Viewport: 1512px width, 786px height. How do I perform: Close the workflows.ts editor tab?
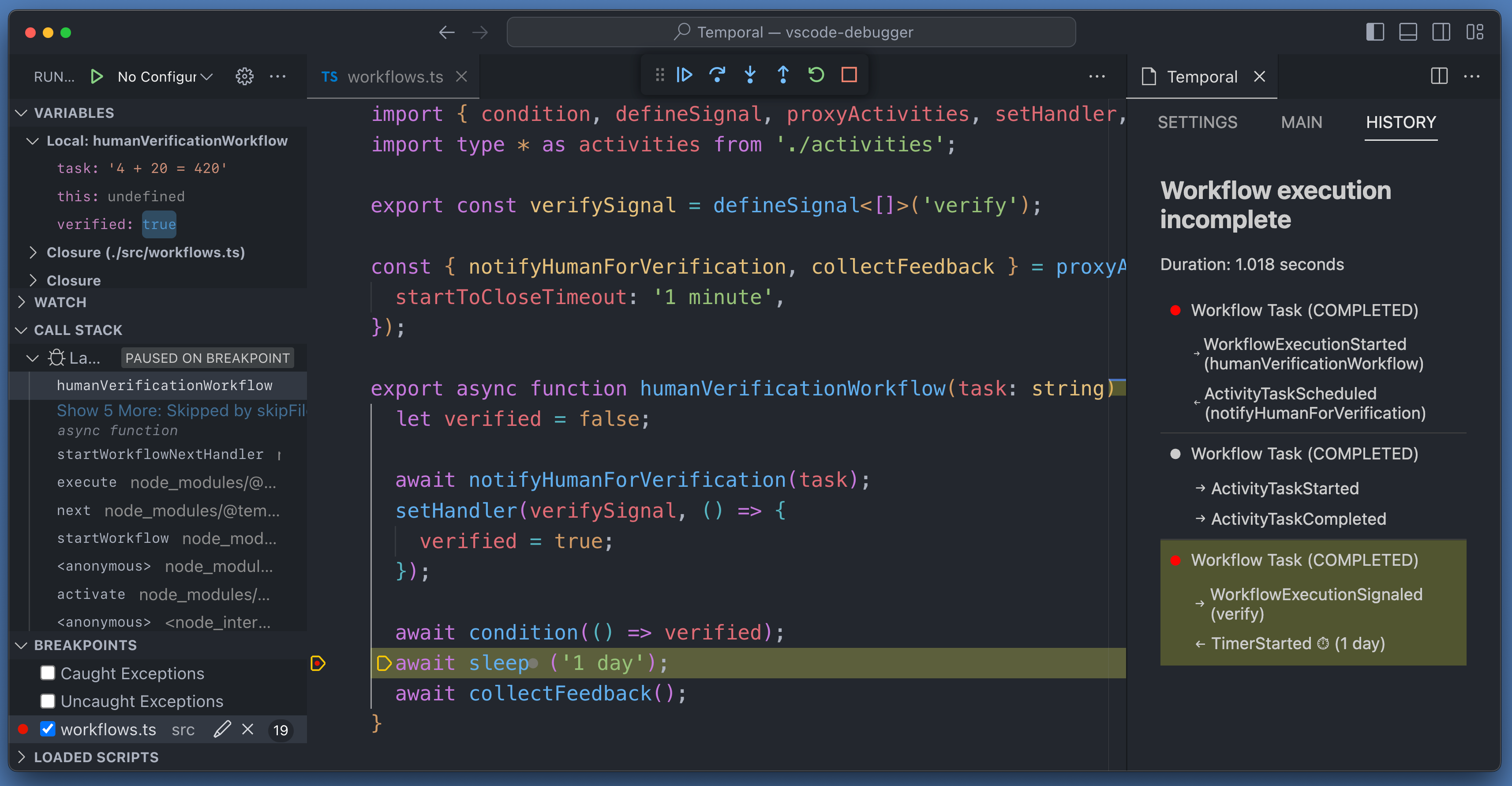coord(462,76)
